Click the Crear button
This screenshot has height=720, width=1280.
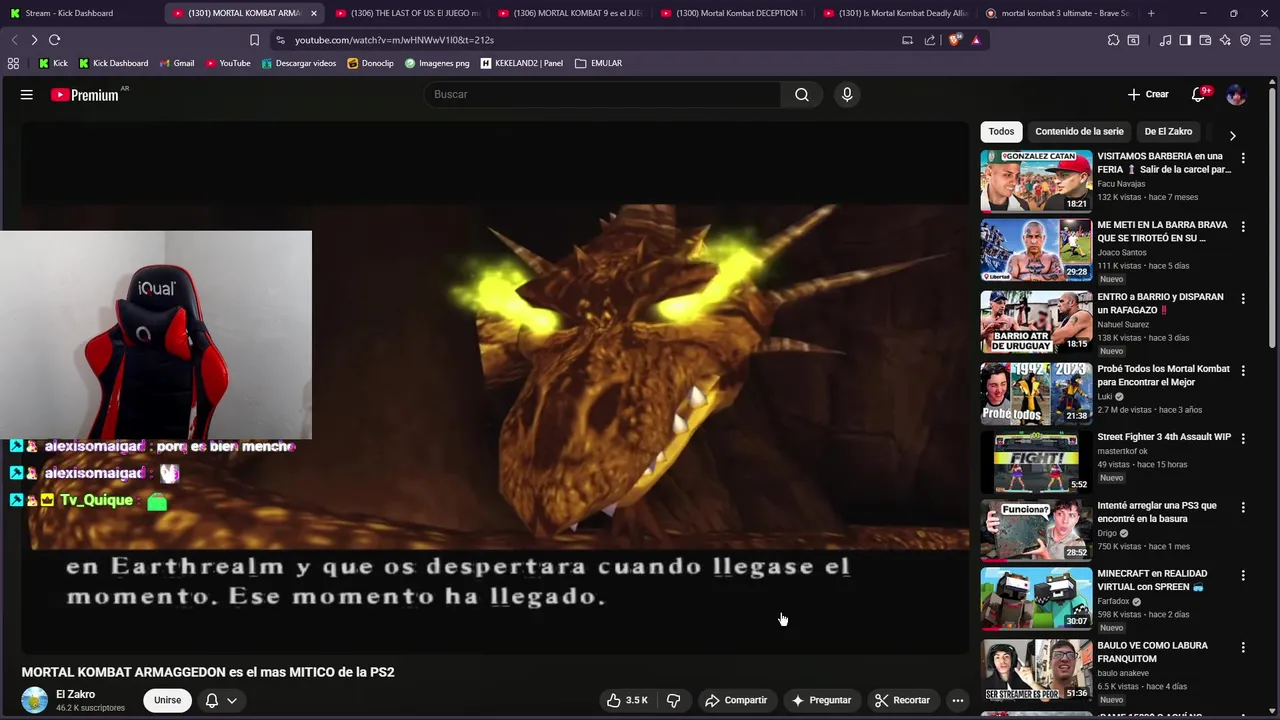(x=1148, y=94)
